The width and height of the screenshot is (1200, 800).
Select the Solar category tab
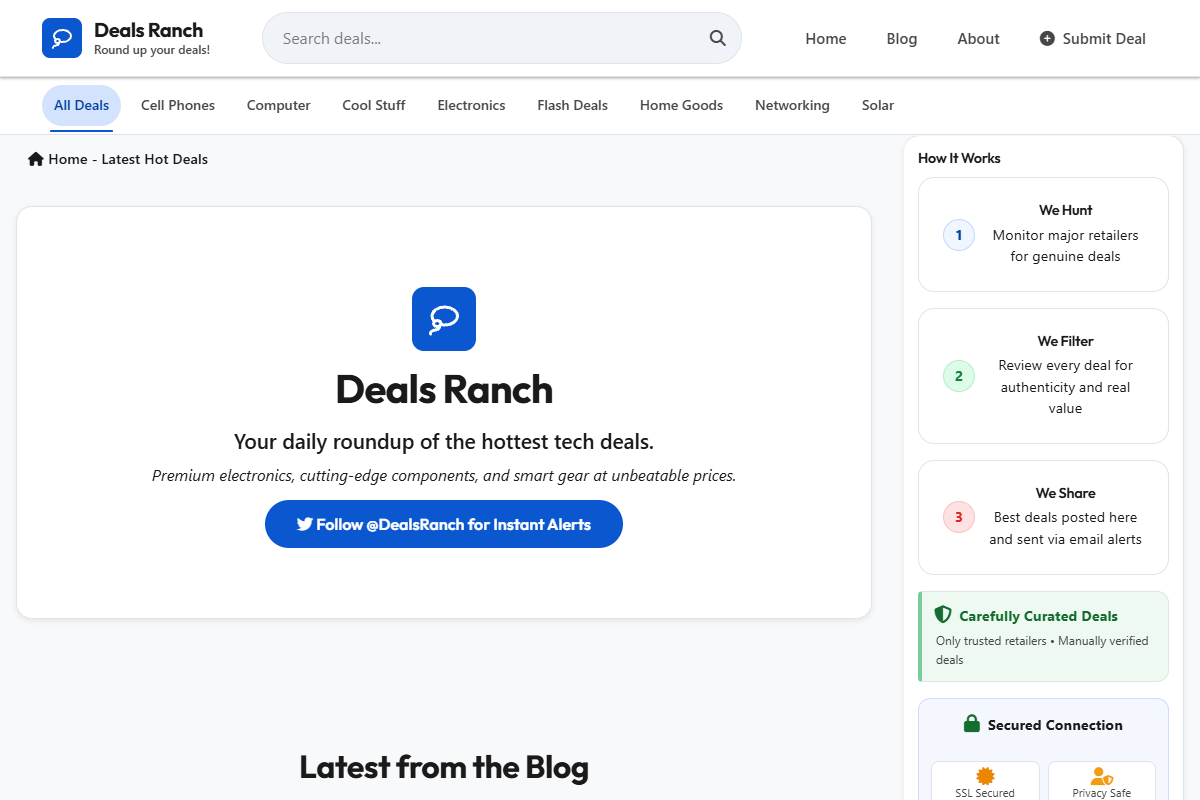coord(878,105)
